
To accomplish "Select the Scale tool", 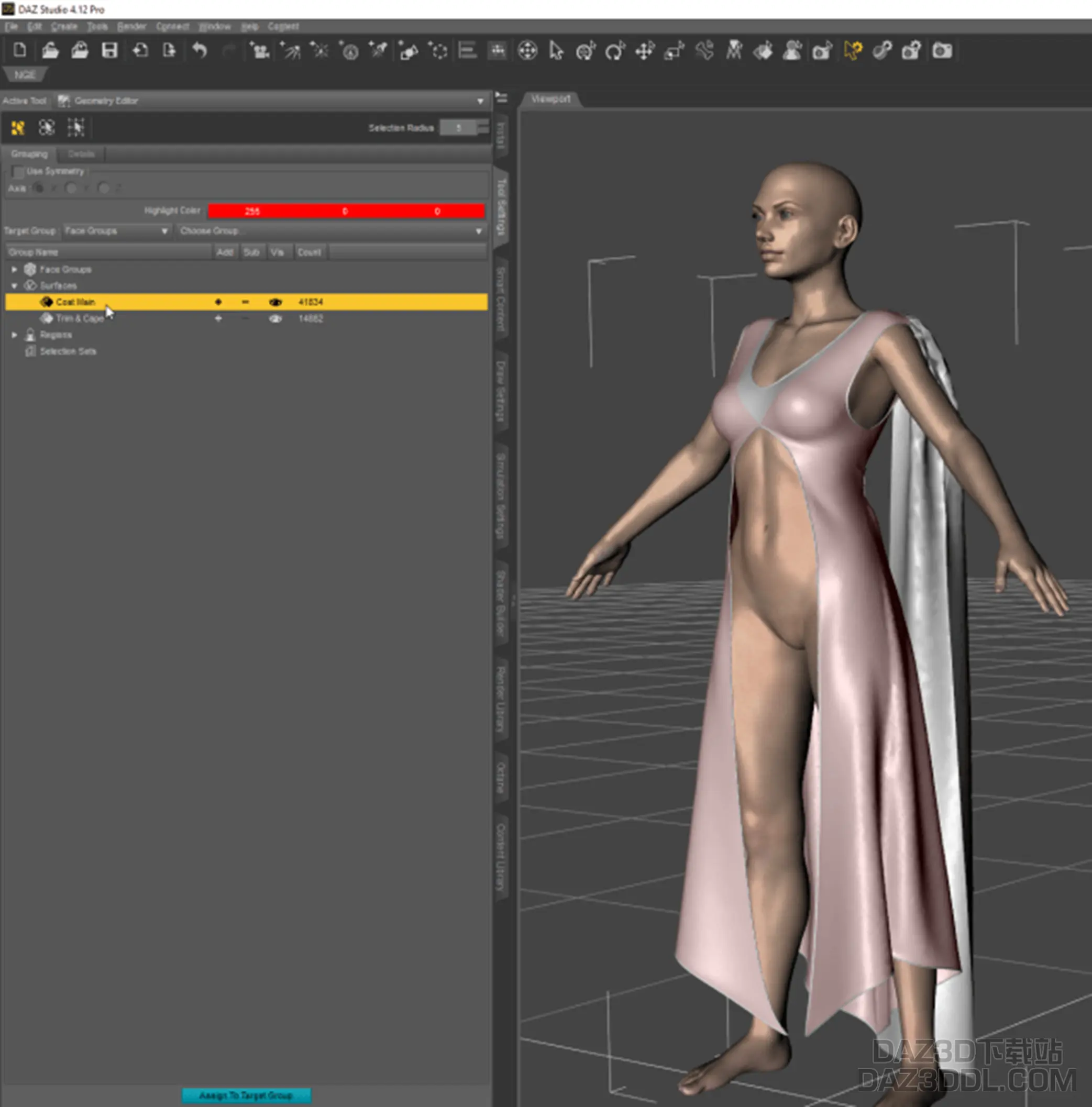I will tap(674, 51).
